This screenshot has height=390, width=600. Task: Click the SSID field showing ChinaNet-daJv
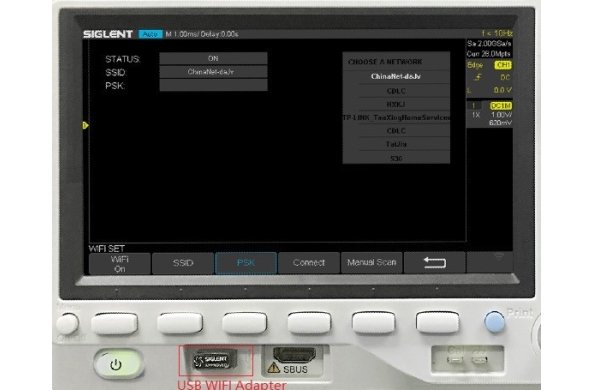(x=213, y=72)
